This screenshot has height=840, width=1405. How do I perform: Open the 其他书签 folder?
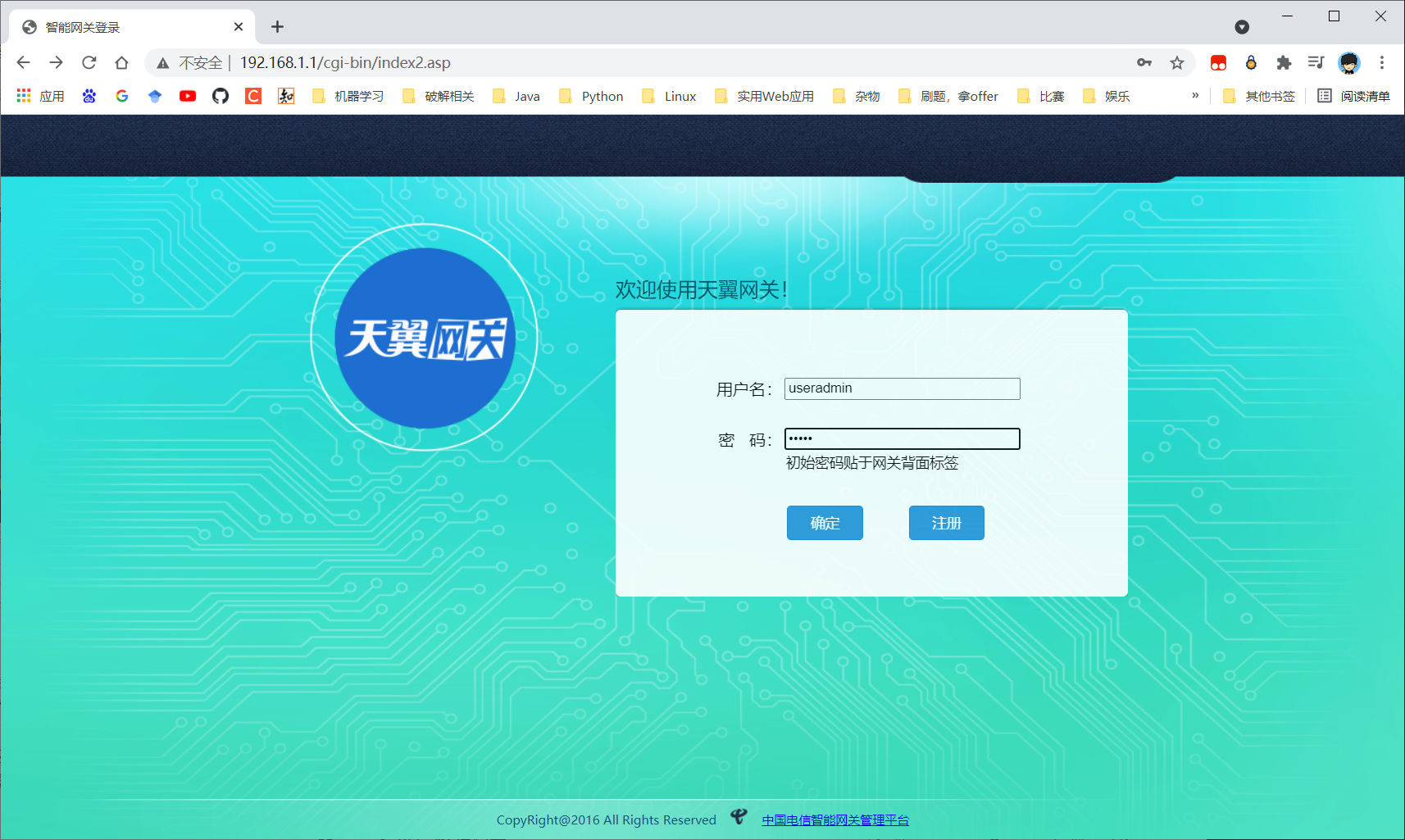pyautogui.click(x=1259, y=96)
